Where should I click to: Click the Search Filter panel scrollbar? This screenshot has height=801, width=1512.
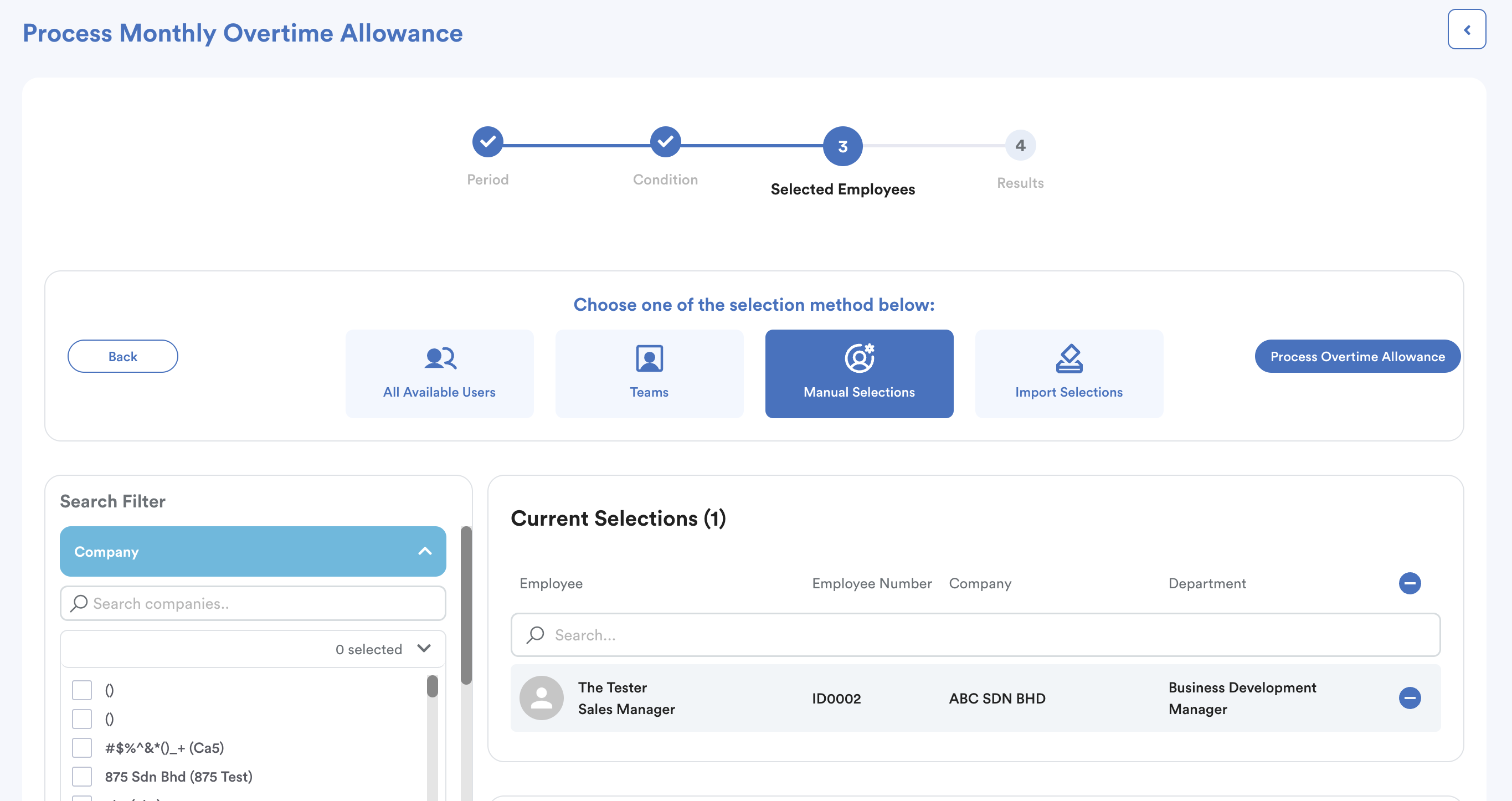pyautogui.click(x=466, y=605)
